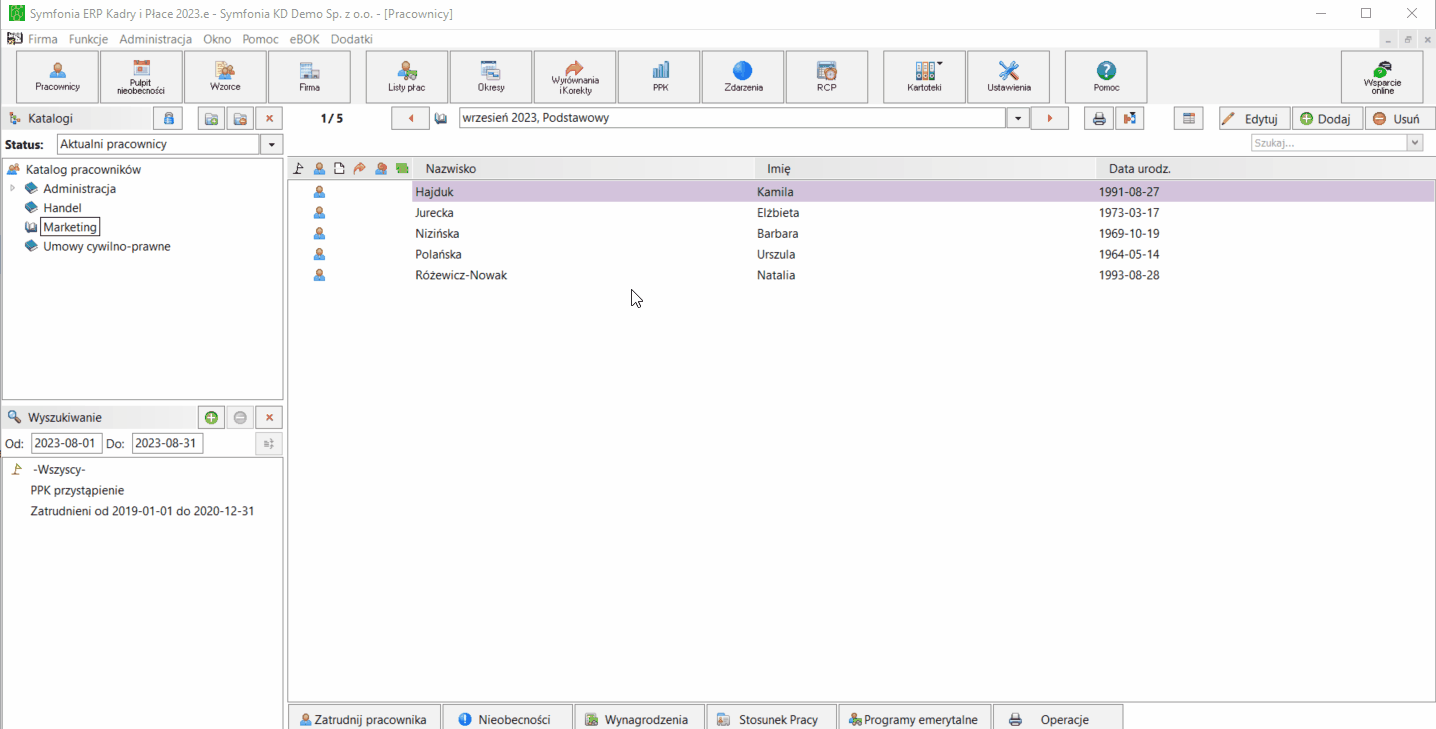Open the Okresy toolbar module
Viewport: 1436px width, 729px height.
(x=491, y=77)
